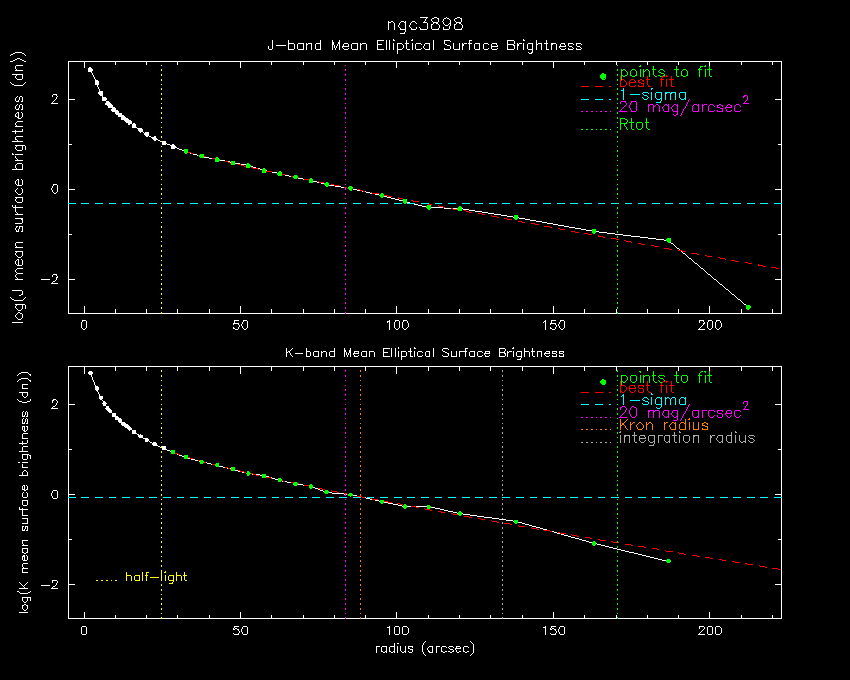Image resolution: width=850 pixels, height=680 pixels.
Task: Click the K mean surface brightness y-axis label
Action: (x=17, y=492)
